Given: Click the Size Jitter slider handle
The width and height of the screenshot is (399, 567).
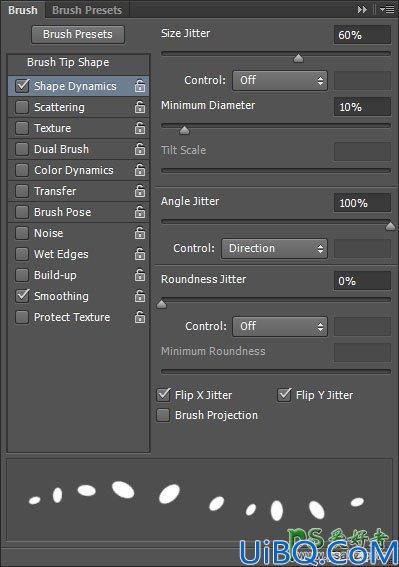Looking at the screenshot, I should 298,58.
